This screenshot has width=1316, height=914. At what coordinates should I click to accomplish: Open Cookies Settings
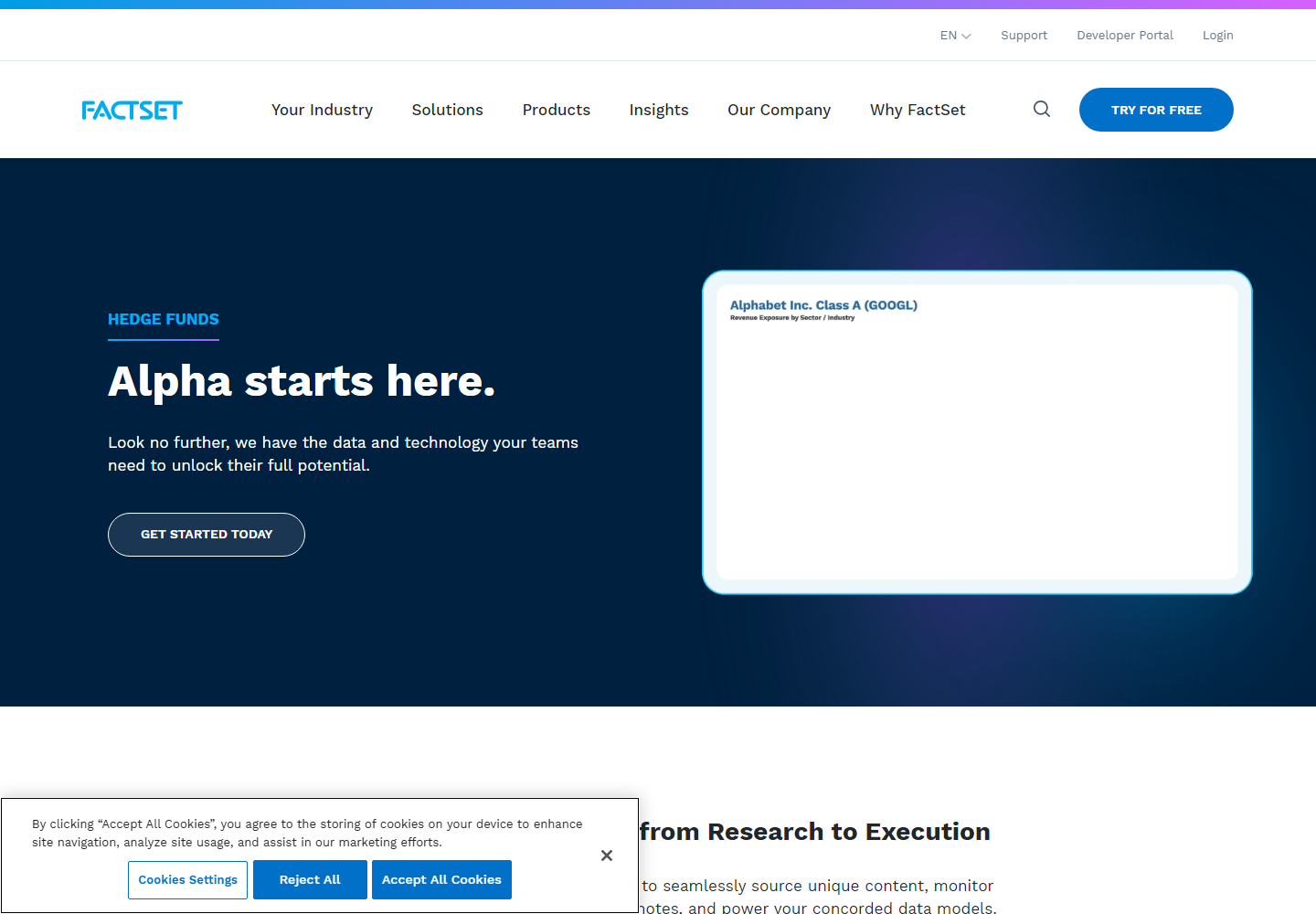187,880
